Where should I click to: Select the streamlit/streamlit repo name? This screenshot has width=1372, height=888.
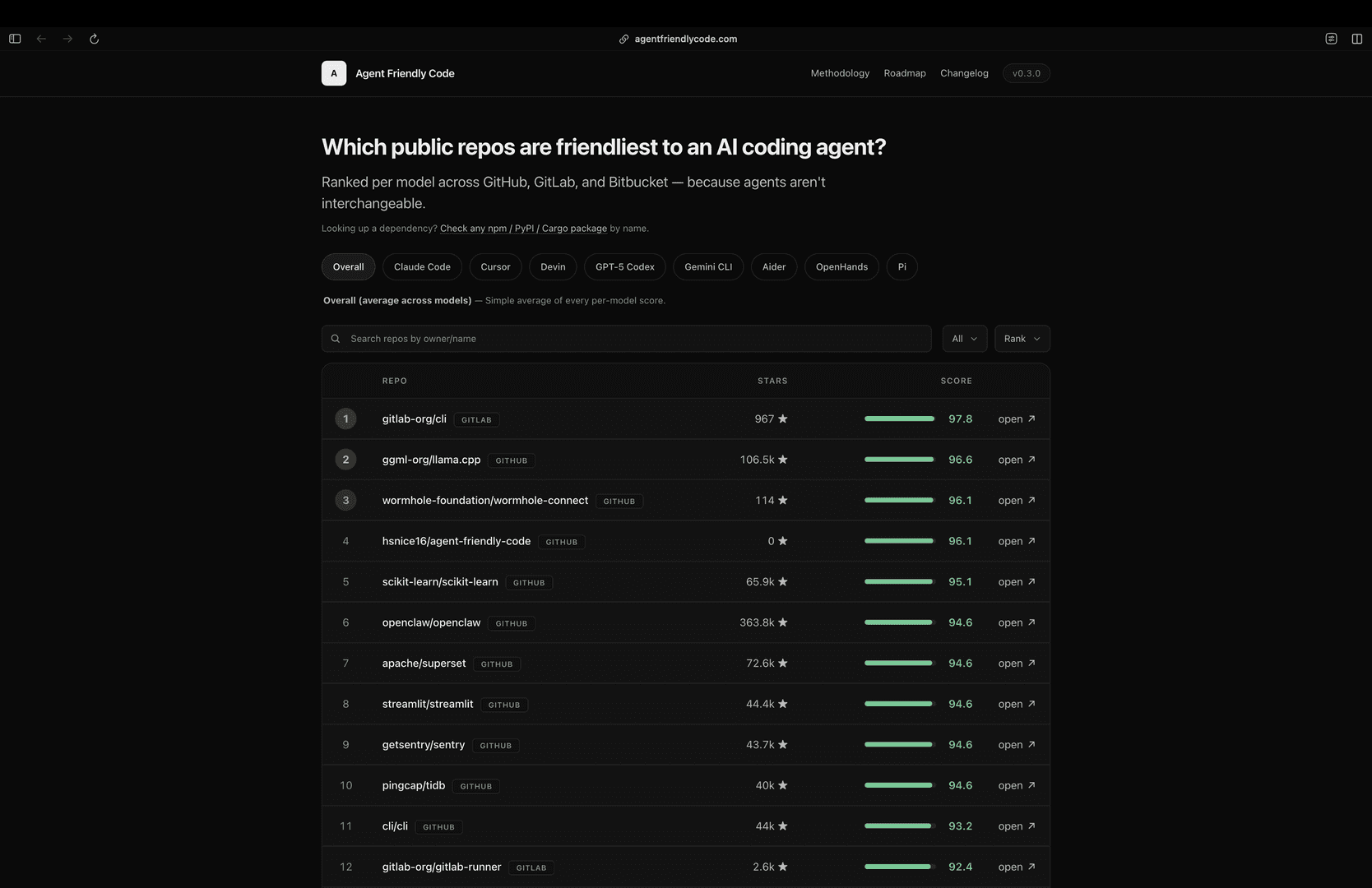pos(428,704)
